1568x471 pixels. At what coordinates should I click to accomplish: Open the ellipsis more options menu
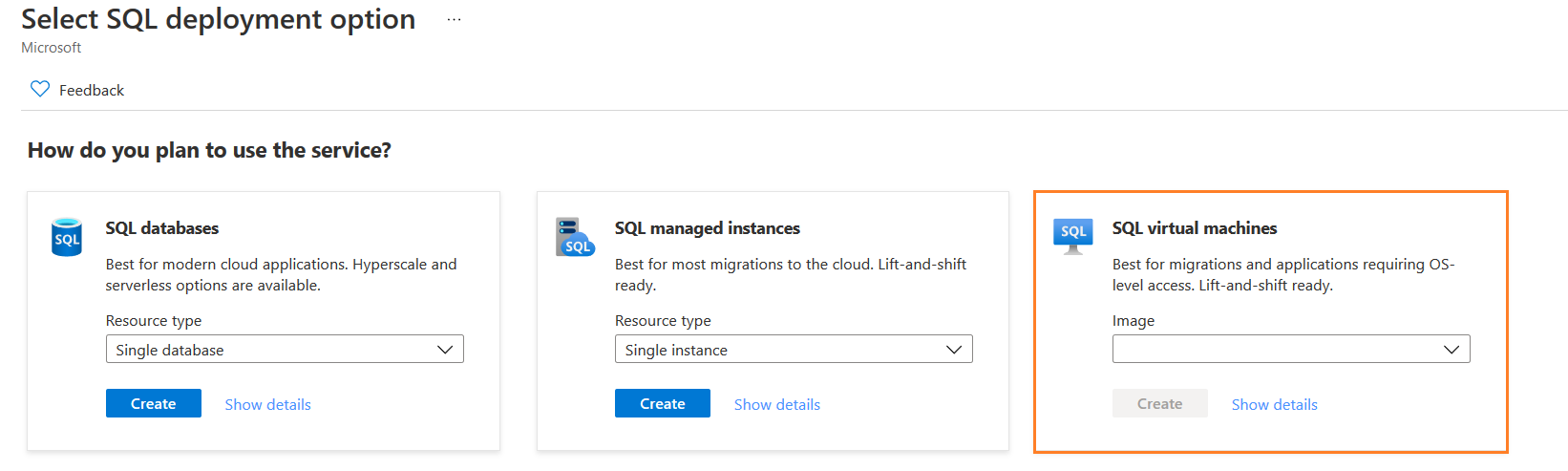click(454, 20)
